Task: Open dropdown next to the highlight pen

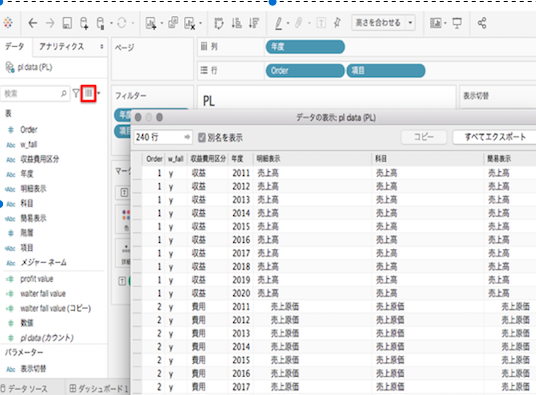Action: pyautogui.click(x=288, y=24)
